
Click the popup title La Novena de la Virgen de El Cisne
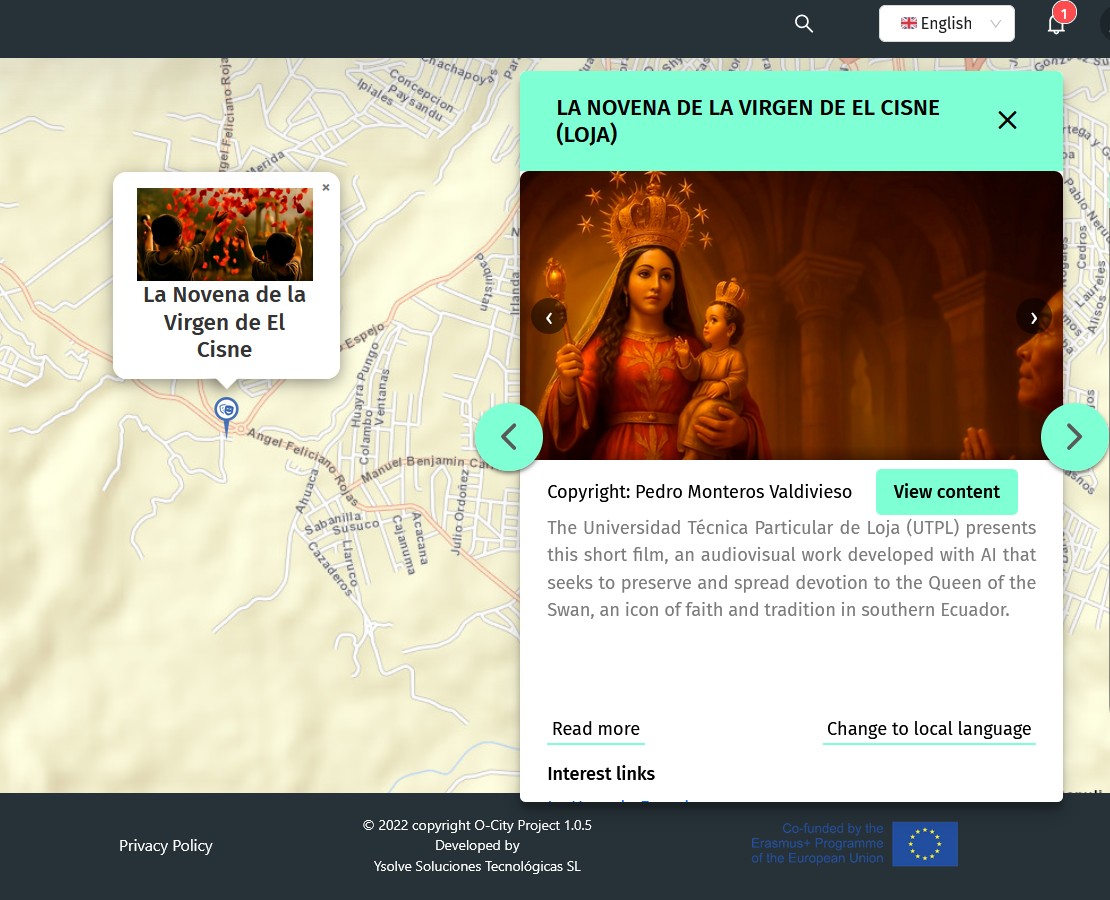(x=224, y=322)
